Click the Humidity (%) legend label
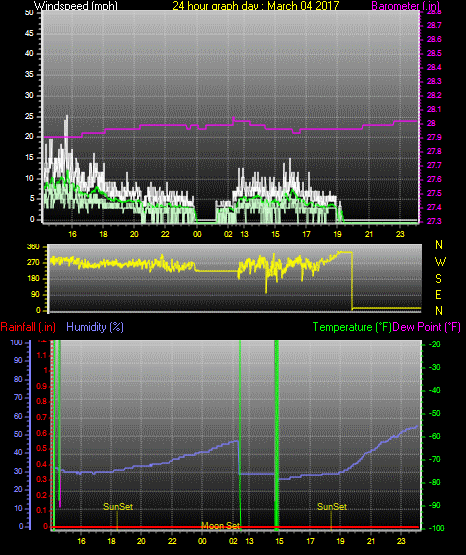466x555 pixels. [95, 327]
